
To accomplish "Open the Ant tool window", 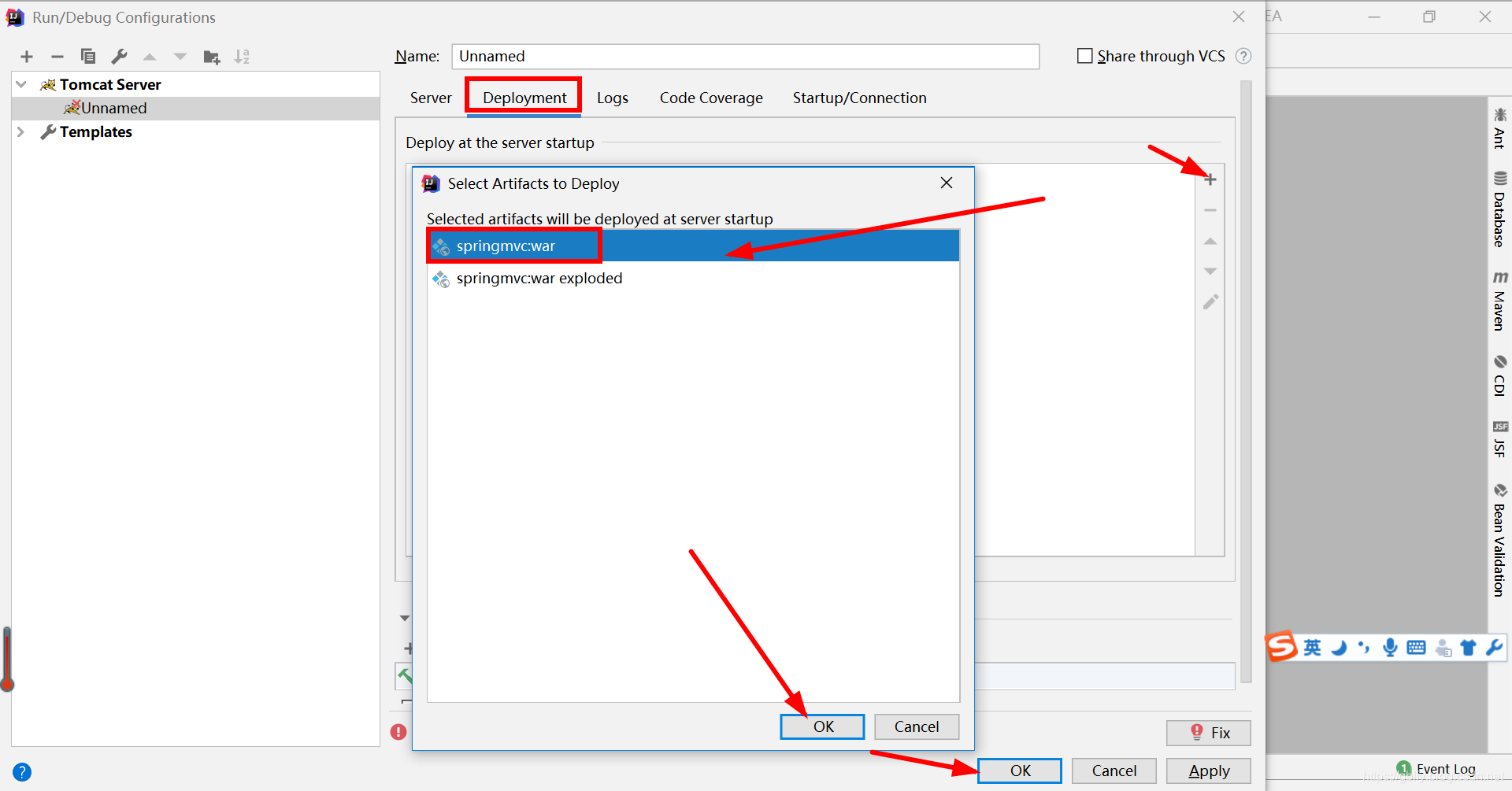I will coord(1499,128).
